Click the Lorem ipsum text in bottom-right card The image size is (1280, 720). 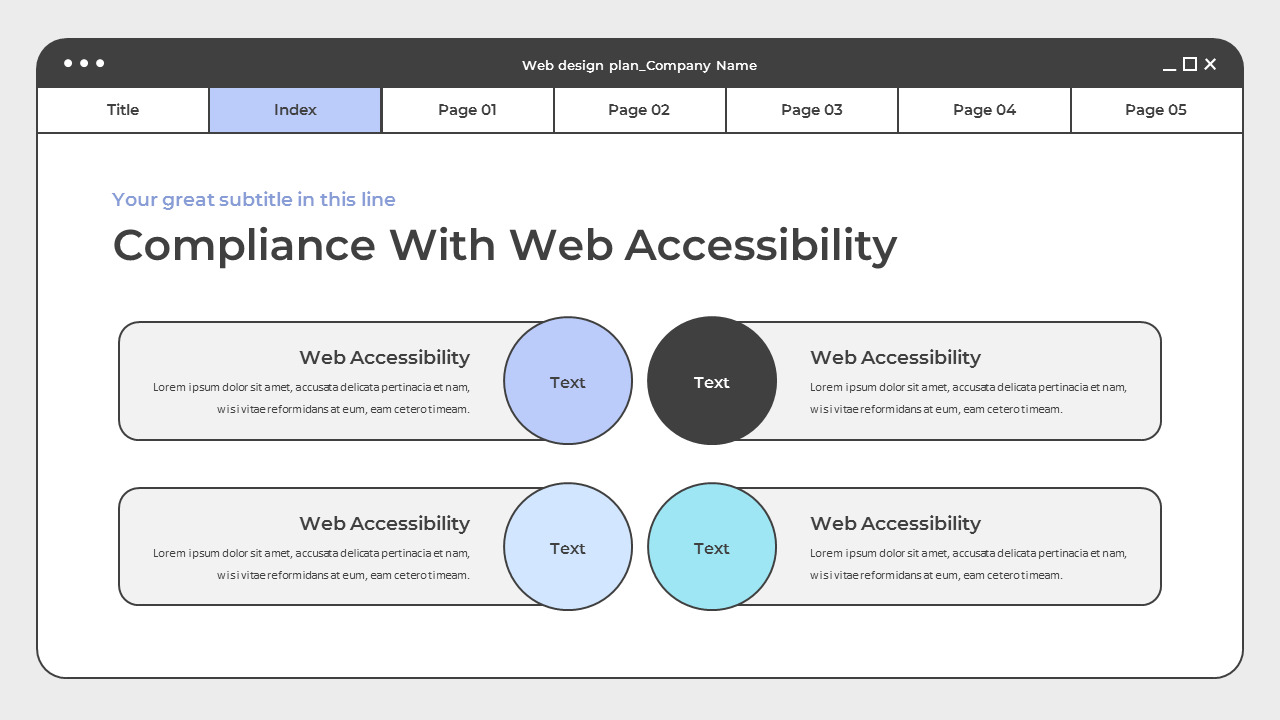968,564
